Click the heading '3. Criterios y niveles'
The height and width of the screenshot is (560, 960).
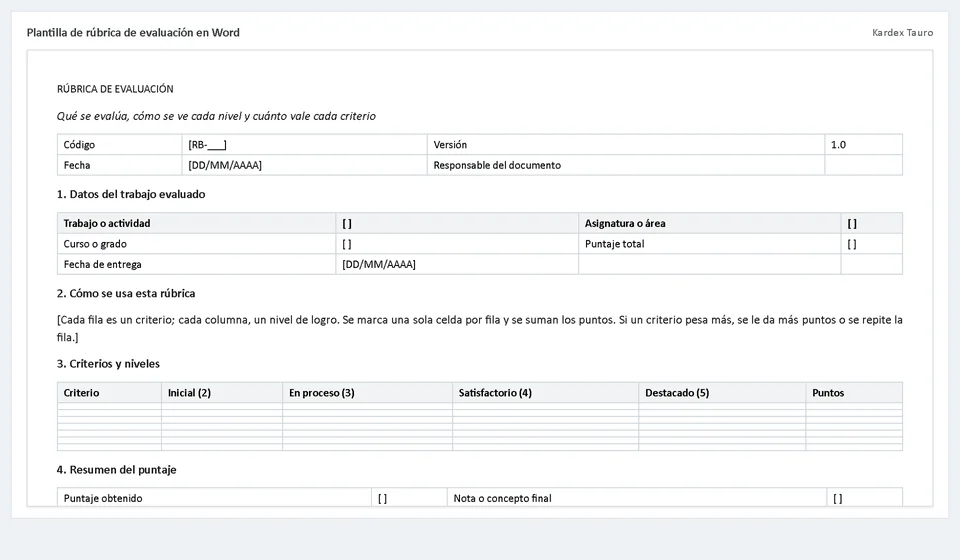pyautogui.click(x=108, y=364)
